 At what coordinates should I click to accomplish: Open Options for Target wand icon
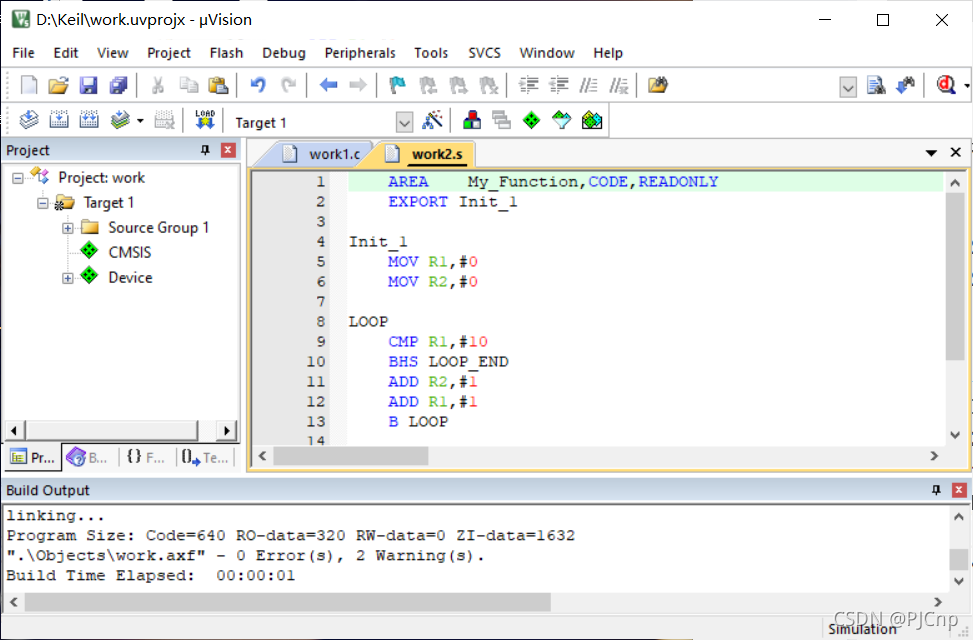coord(433,120)
